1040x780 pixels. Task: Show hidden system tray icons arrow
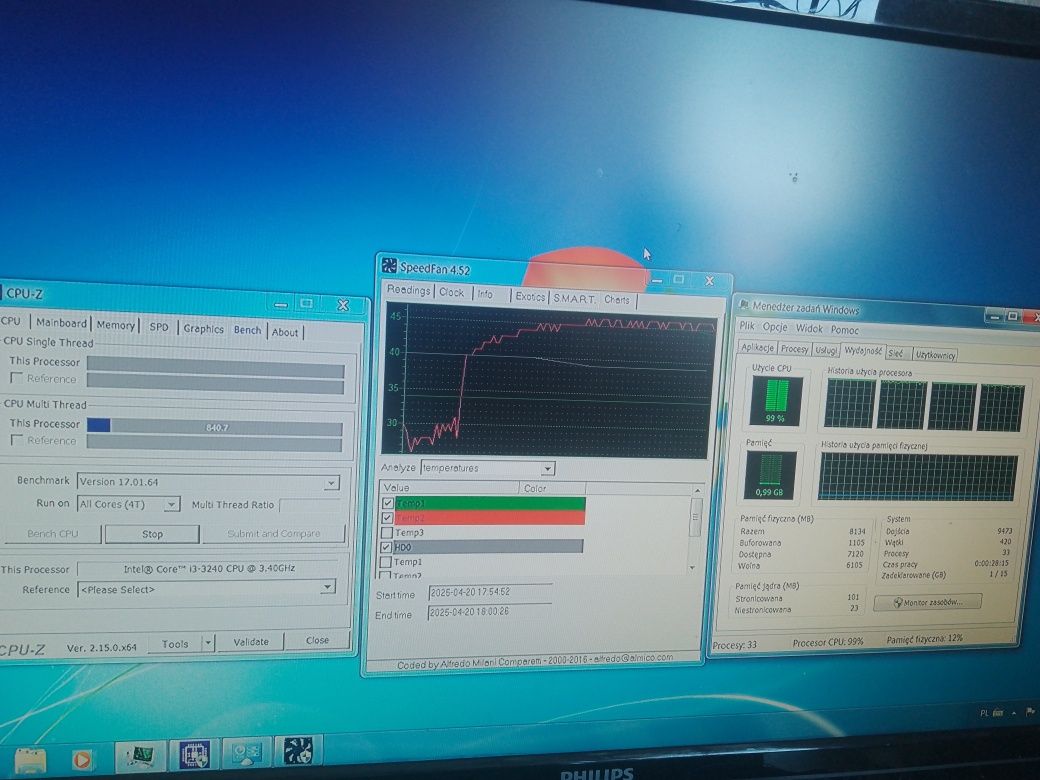[x=1014, y=713]
